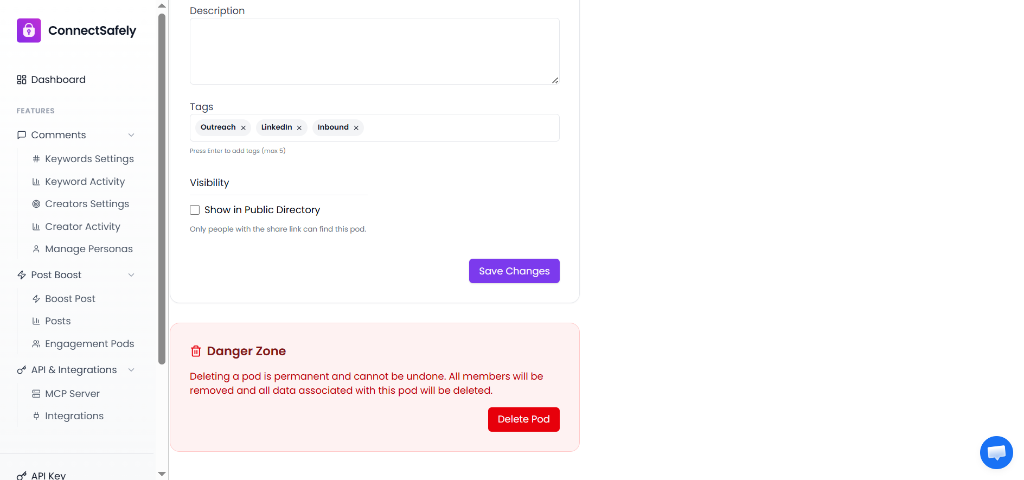This screenshot has width=1024, height=480.
Task: Click the Integrations plug icon
Action: tap(36, 416)
